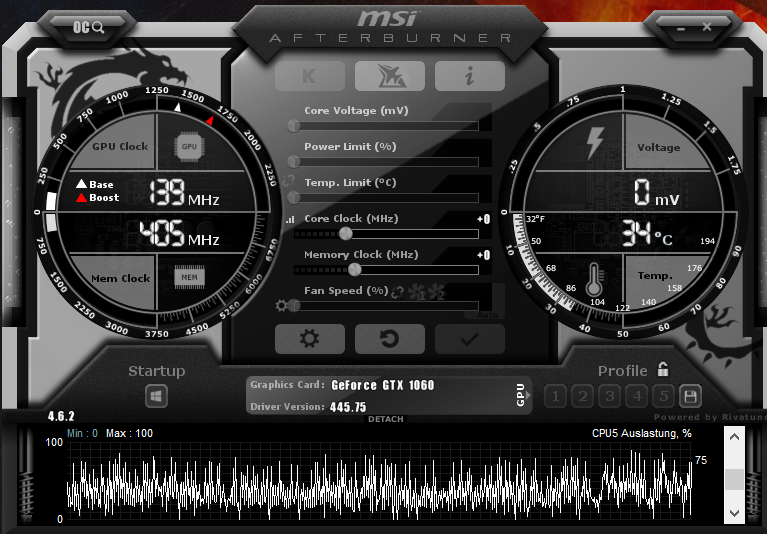The height and width of the screenshot is (534, 767).
Task: Click the MEM chip icon in gauge
Action: [189, 277]
